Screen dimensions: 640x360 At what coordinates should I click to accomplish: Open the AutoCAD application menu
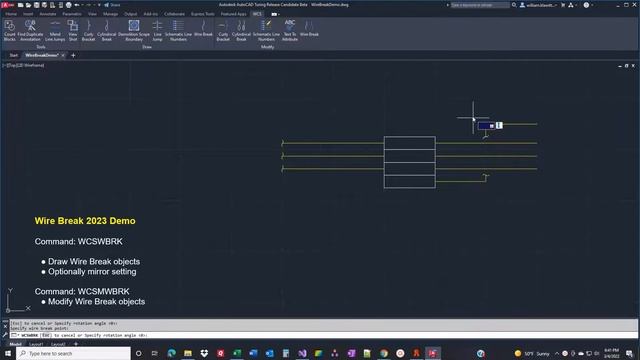[7, 5]
